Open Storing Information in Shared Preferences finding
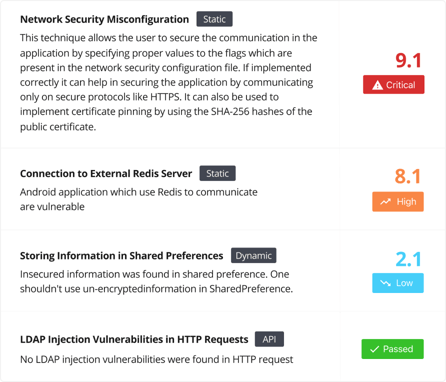Viewport: 446px width, 382px height. coord(121,256)
